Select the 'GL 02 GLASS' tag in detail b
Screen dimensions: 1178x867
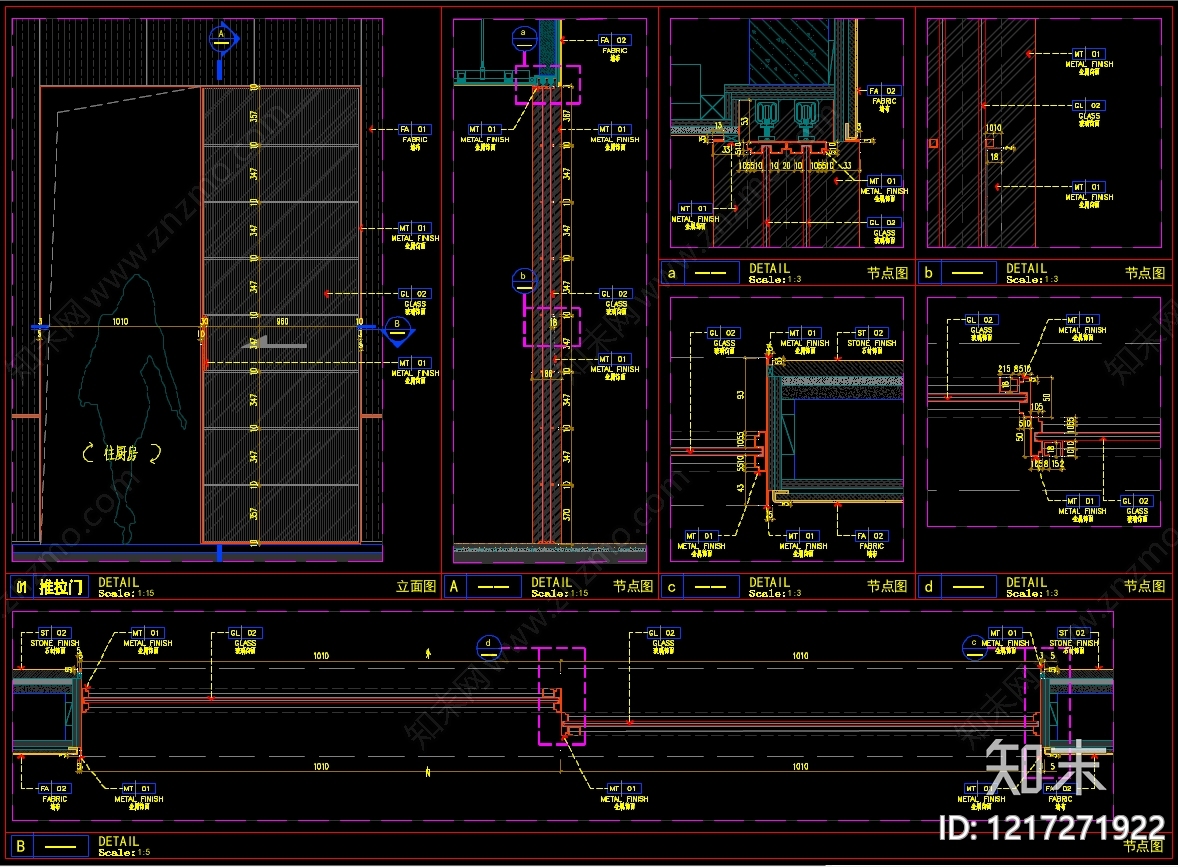[x=1089, y=113]
